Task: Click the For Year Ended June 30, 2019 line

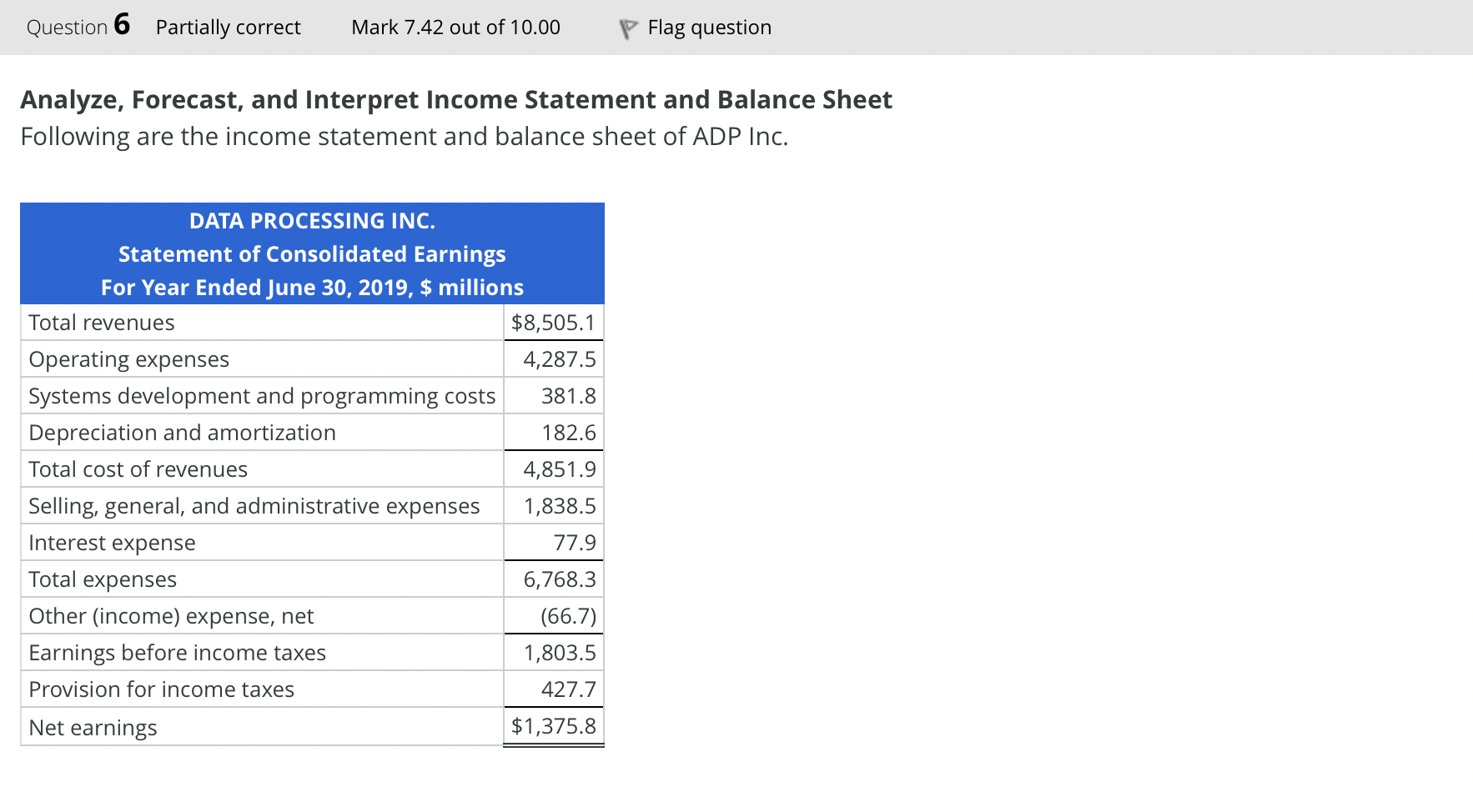Action: click(312, 287)
